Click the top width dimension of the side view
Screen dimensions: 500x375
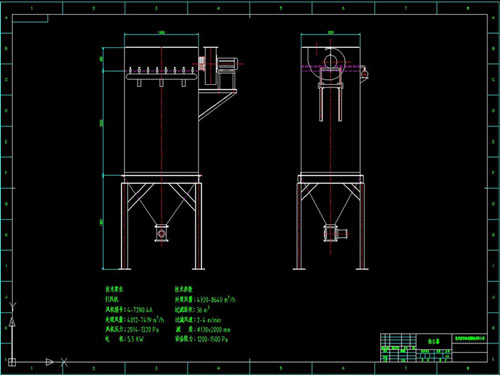331,33
